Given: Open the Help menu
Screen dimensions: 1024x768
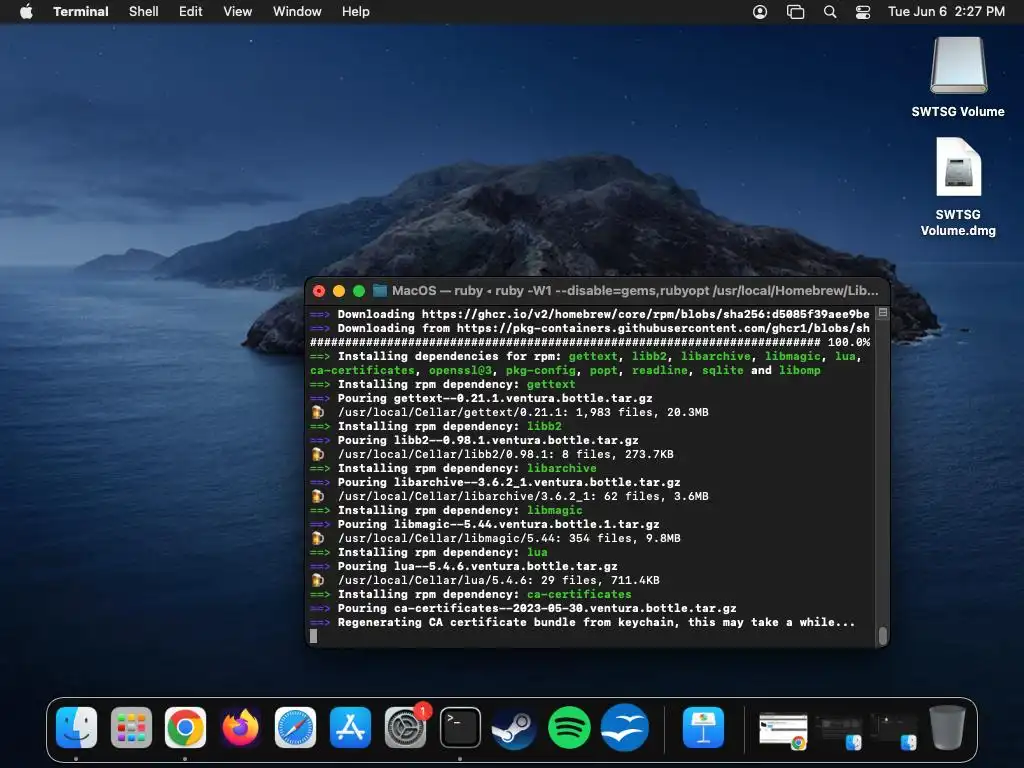Looking at the screenshot, I should click(x=355, y=12).
